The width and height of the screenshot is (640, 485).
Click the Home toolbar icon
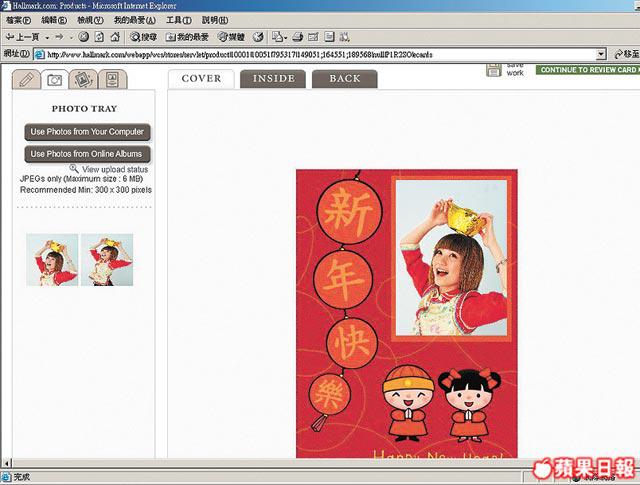pyautogui.click(x=115, y=37)
